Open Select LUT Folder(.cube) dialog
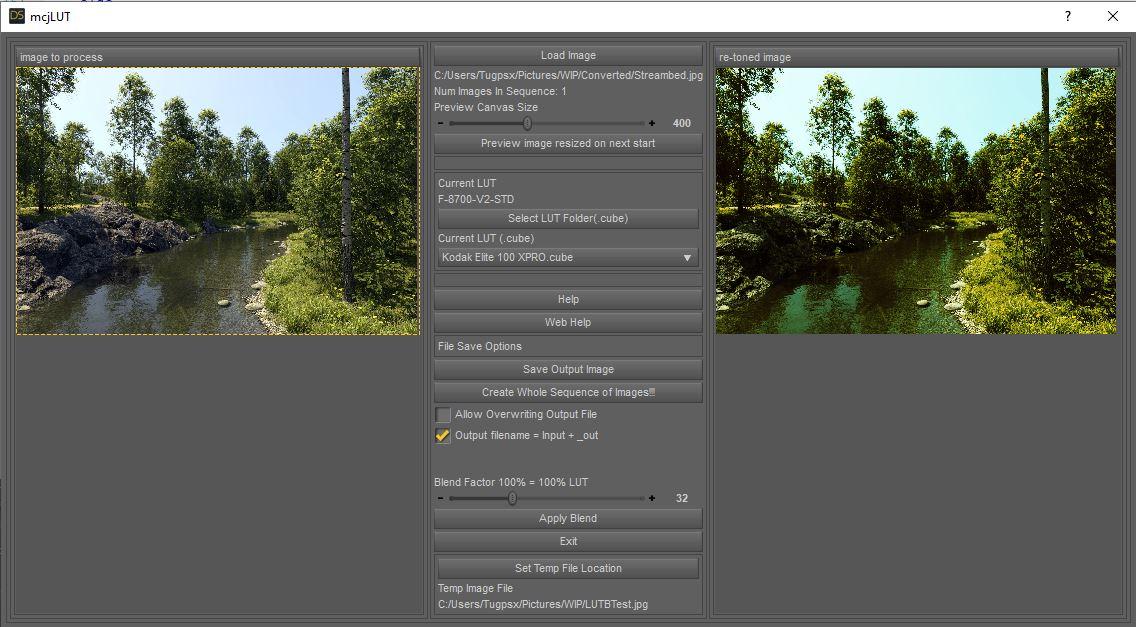The width and height of the screenshot is (1136, 627). [x=568, y=218]
